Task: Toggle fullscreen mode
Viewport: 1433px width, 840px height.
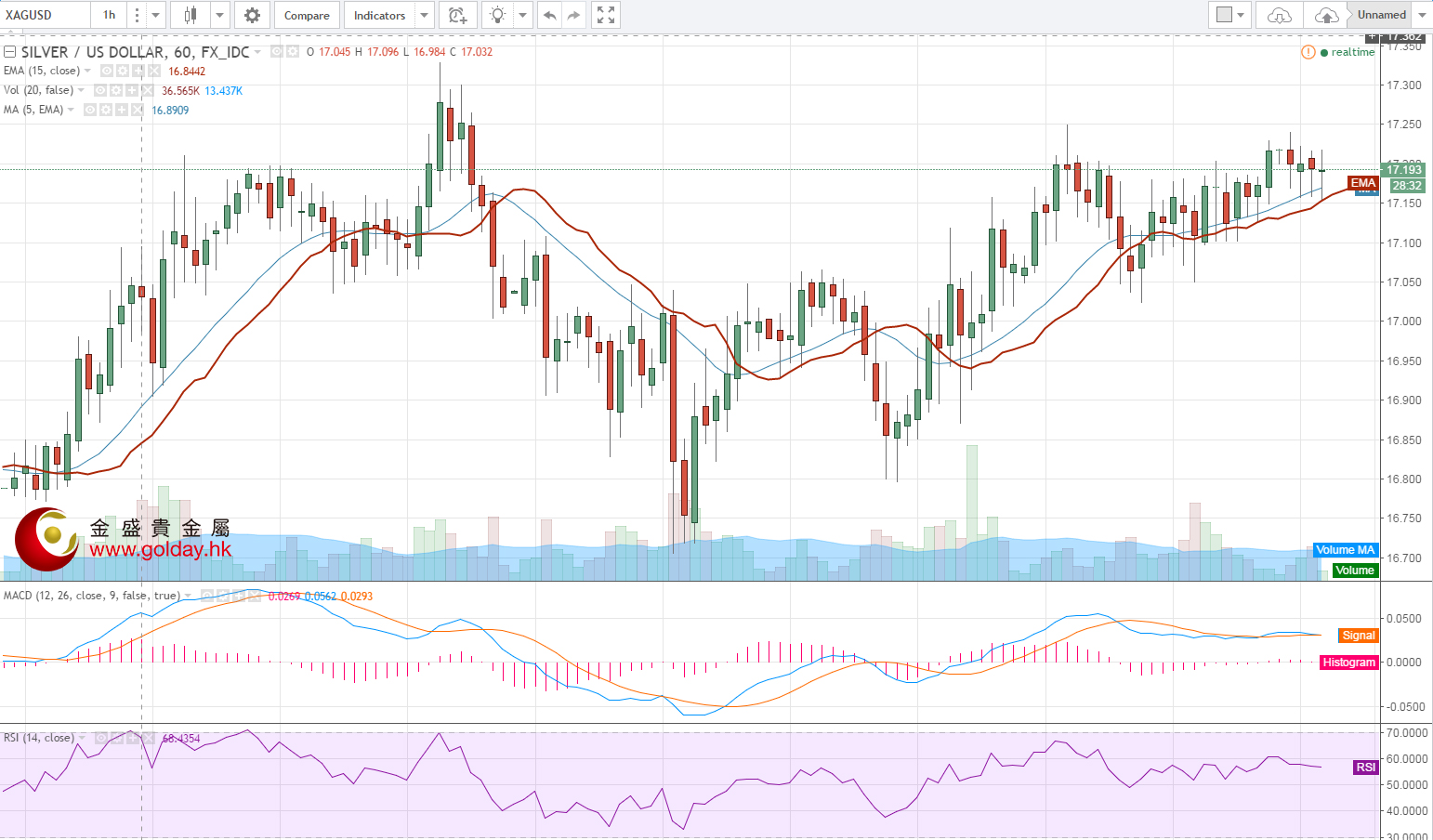Action: click(606, 15)
